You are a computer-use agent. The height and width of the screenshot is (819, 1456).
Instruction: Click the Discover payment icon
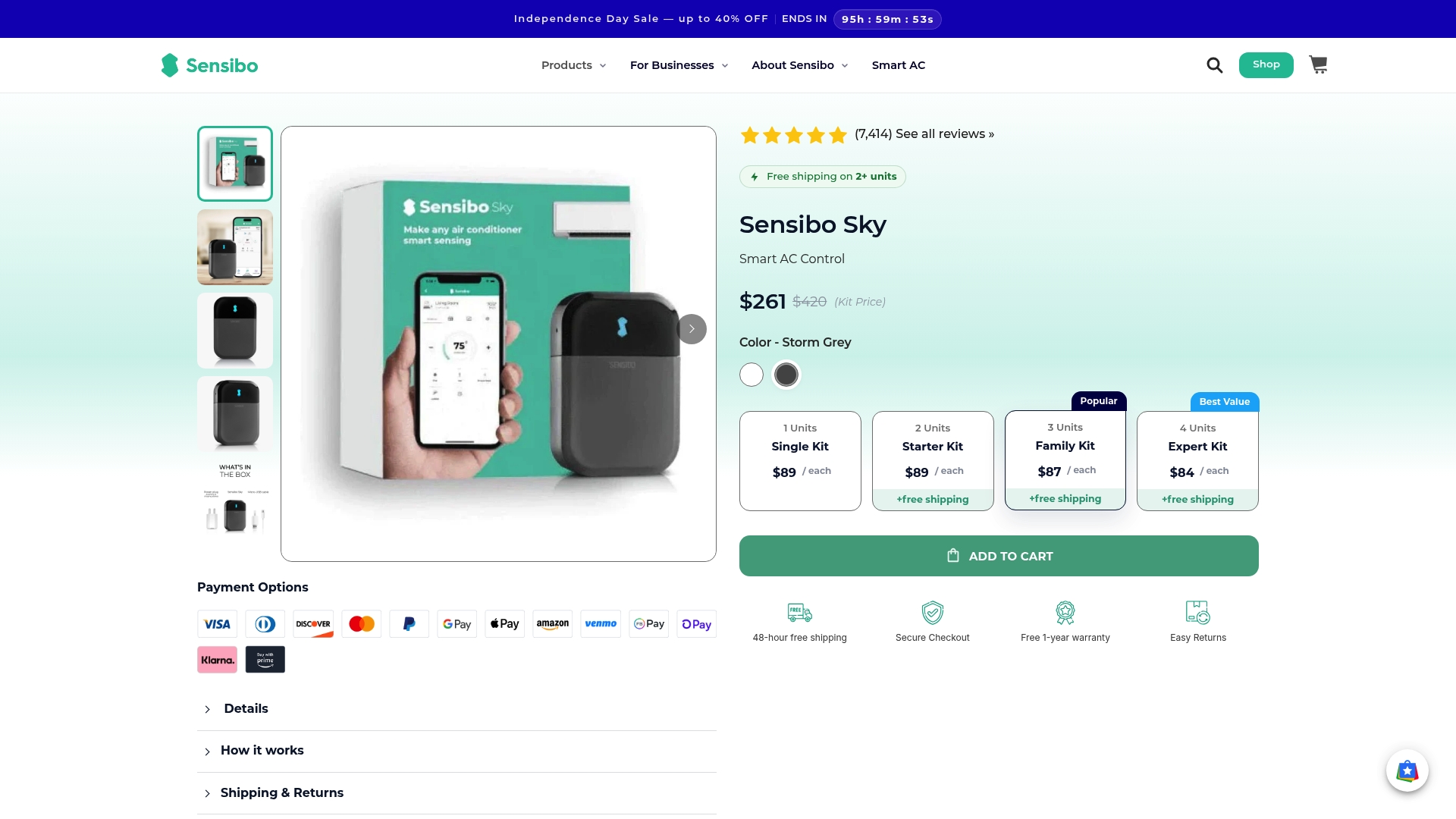[313, 624]
